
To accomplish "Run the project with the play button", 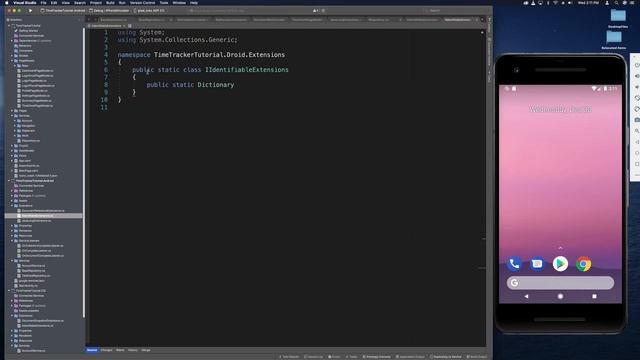I will tap(30, 11).
